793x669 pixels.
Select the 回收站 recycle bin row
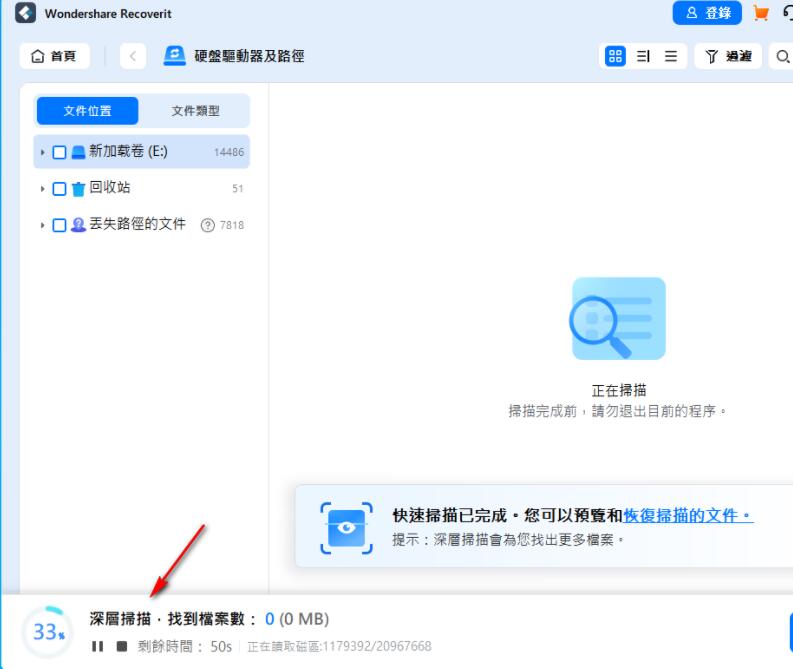[142, 188]
